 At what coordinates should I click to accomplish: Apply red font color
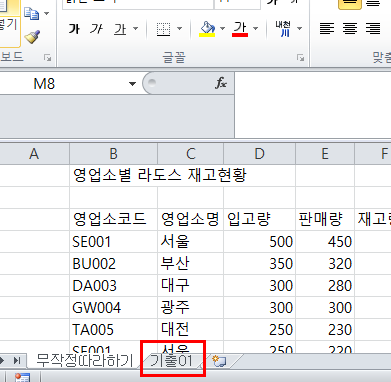click(240, 29)
